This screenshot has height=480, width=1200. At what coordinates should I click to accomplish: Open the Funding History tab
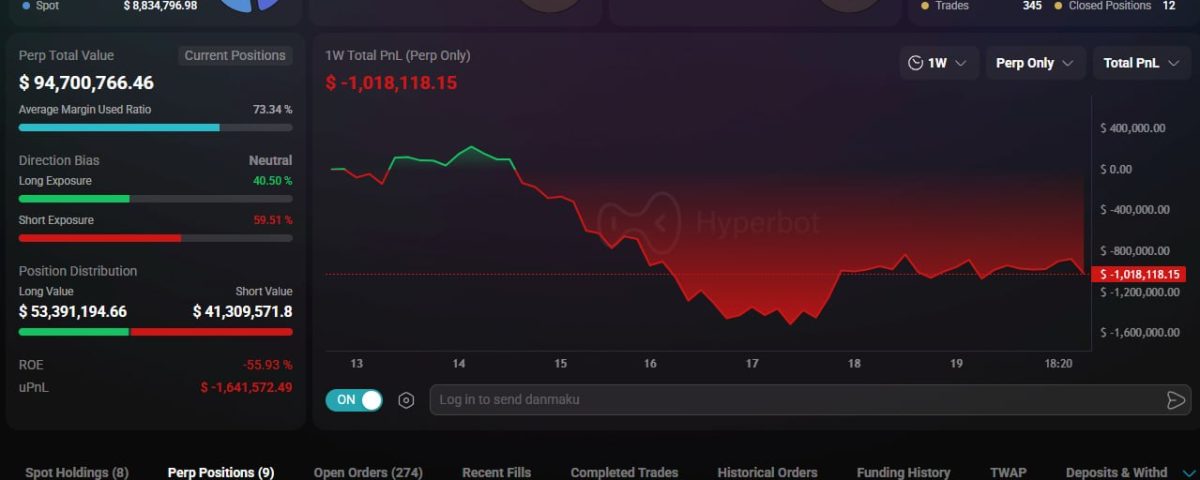(x=903, y=472)
